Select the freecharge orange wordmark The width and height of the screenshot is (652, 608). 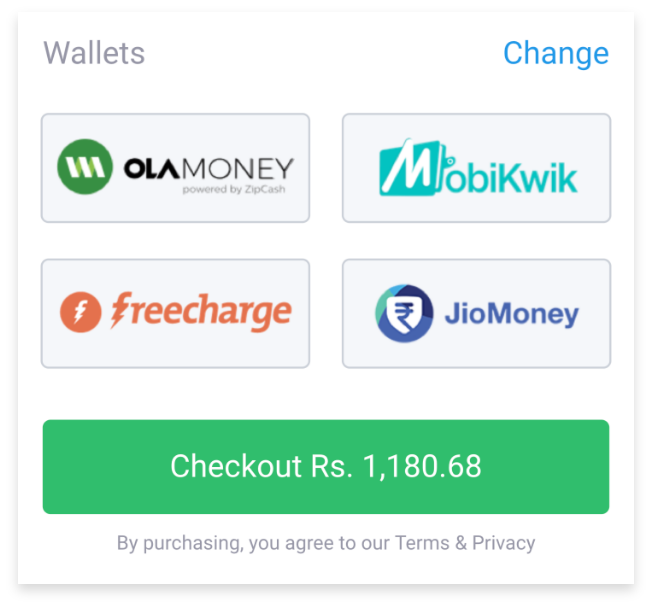tap(201, 311)
